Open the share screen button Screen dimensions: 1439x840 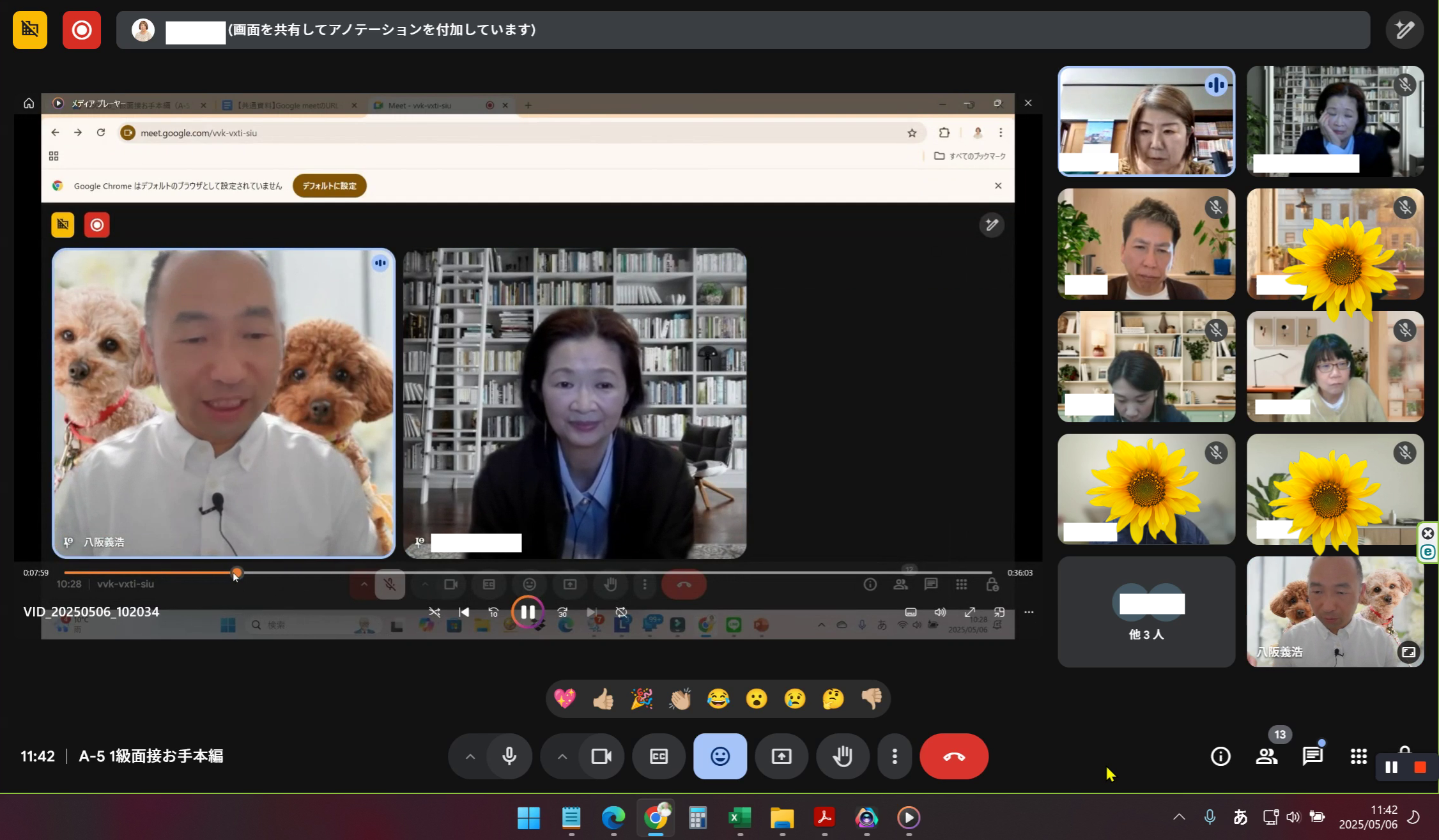tap(781, 756)
